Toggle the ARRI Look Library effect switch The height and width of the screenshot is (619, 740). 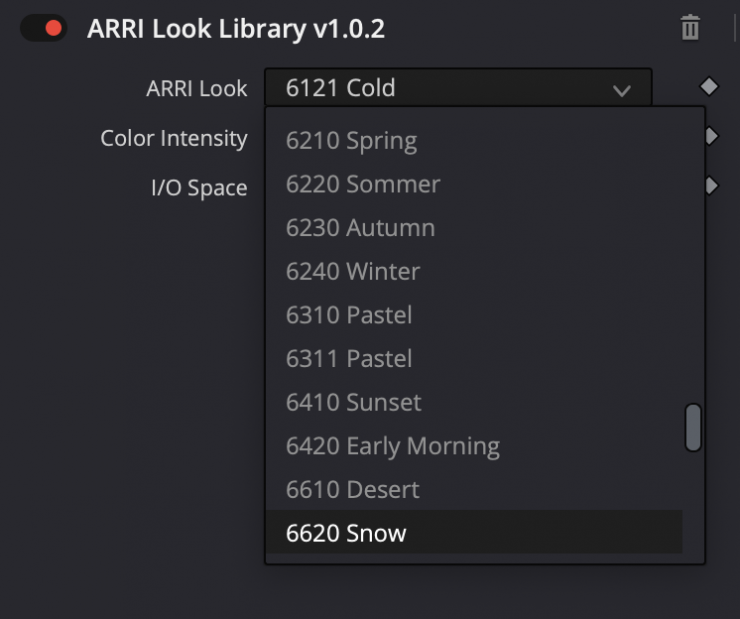(x=43, y=28)
